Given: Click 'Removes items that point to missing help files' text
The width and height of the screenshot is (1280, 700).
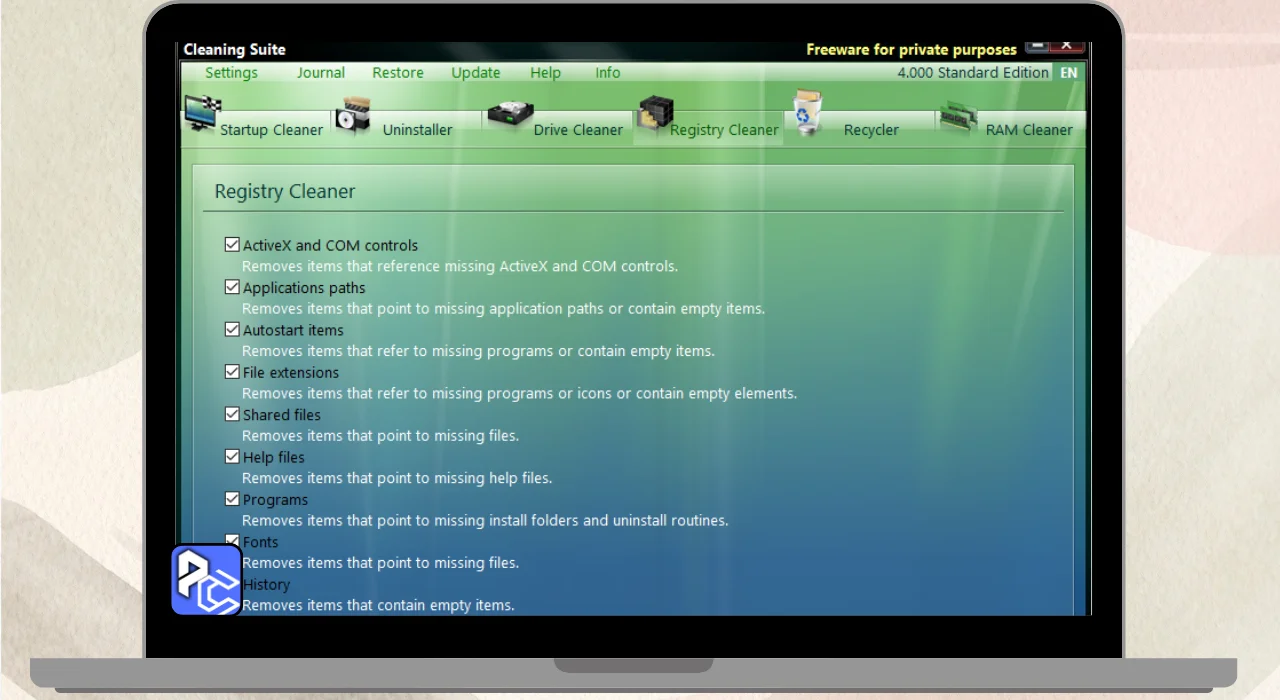Looking at the screenshot, I should (x=397, y=479).
